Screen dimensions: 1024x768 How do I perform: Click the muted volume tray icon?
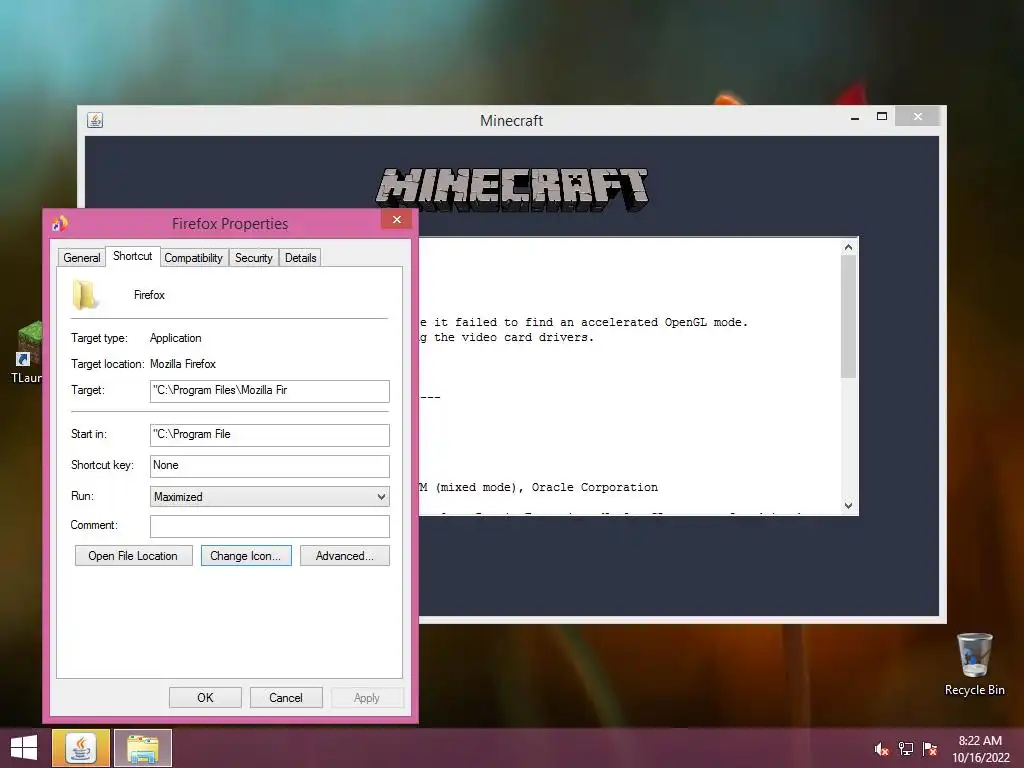[881, 749]
